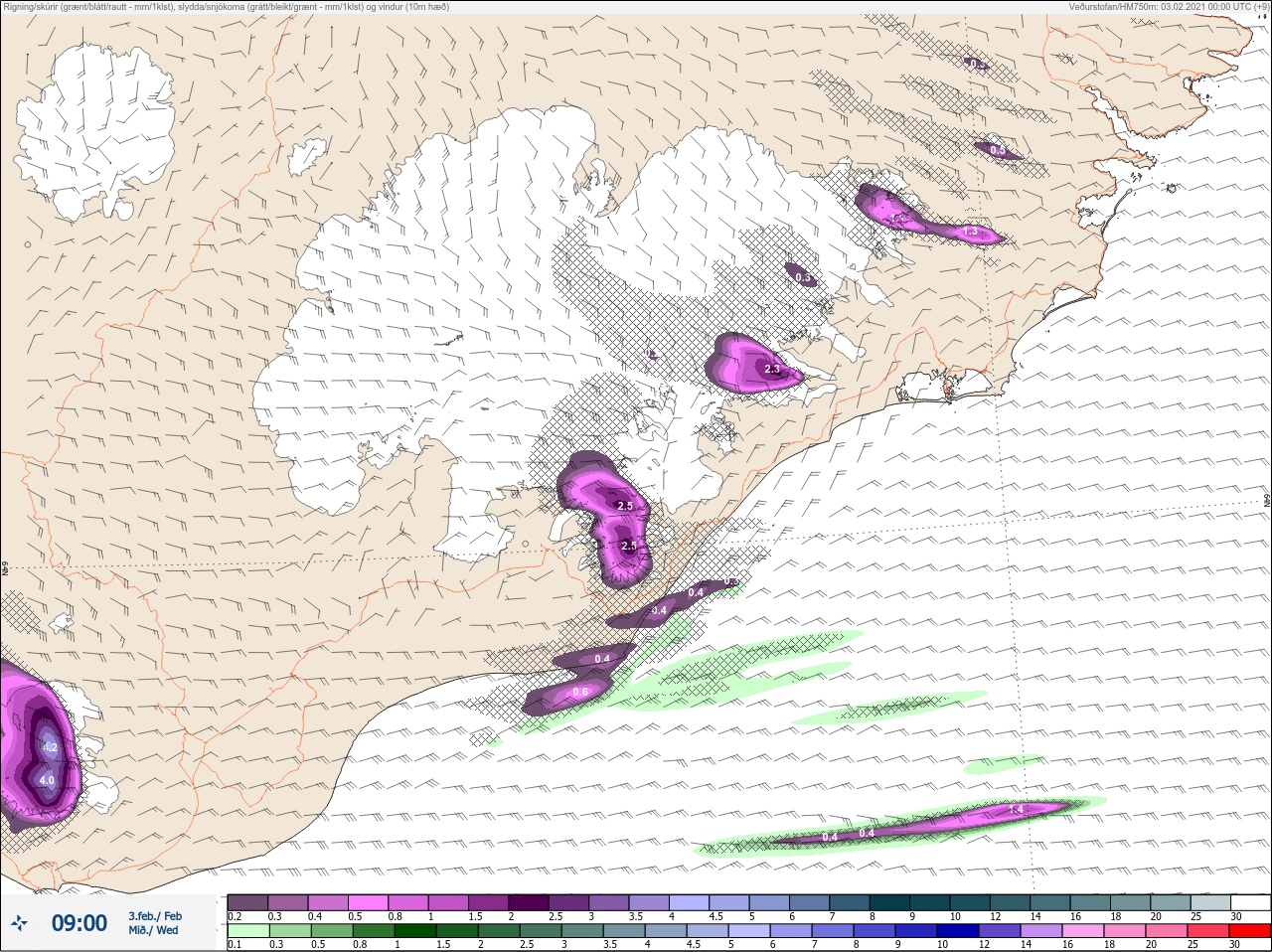This screenshot has width=1272, height=952.
Task: Click the '3.feb./ Feb' date text
Action: click(155, 916)
